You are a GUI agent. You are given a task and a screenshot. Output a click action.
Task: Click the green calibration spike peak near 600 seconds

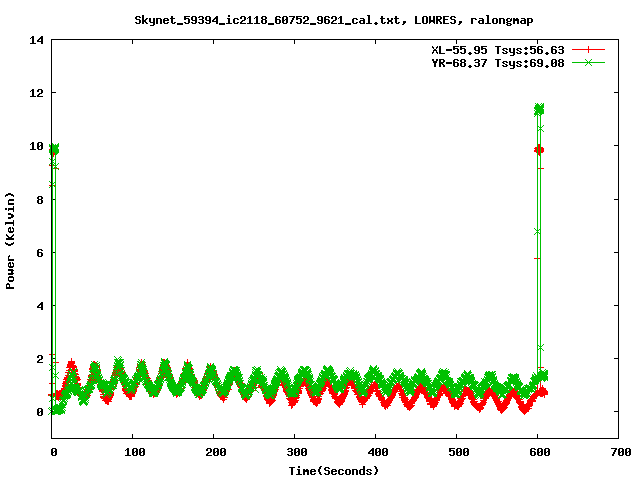tap(539, 109)
